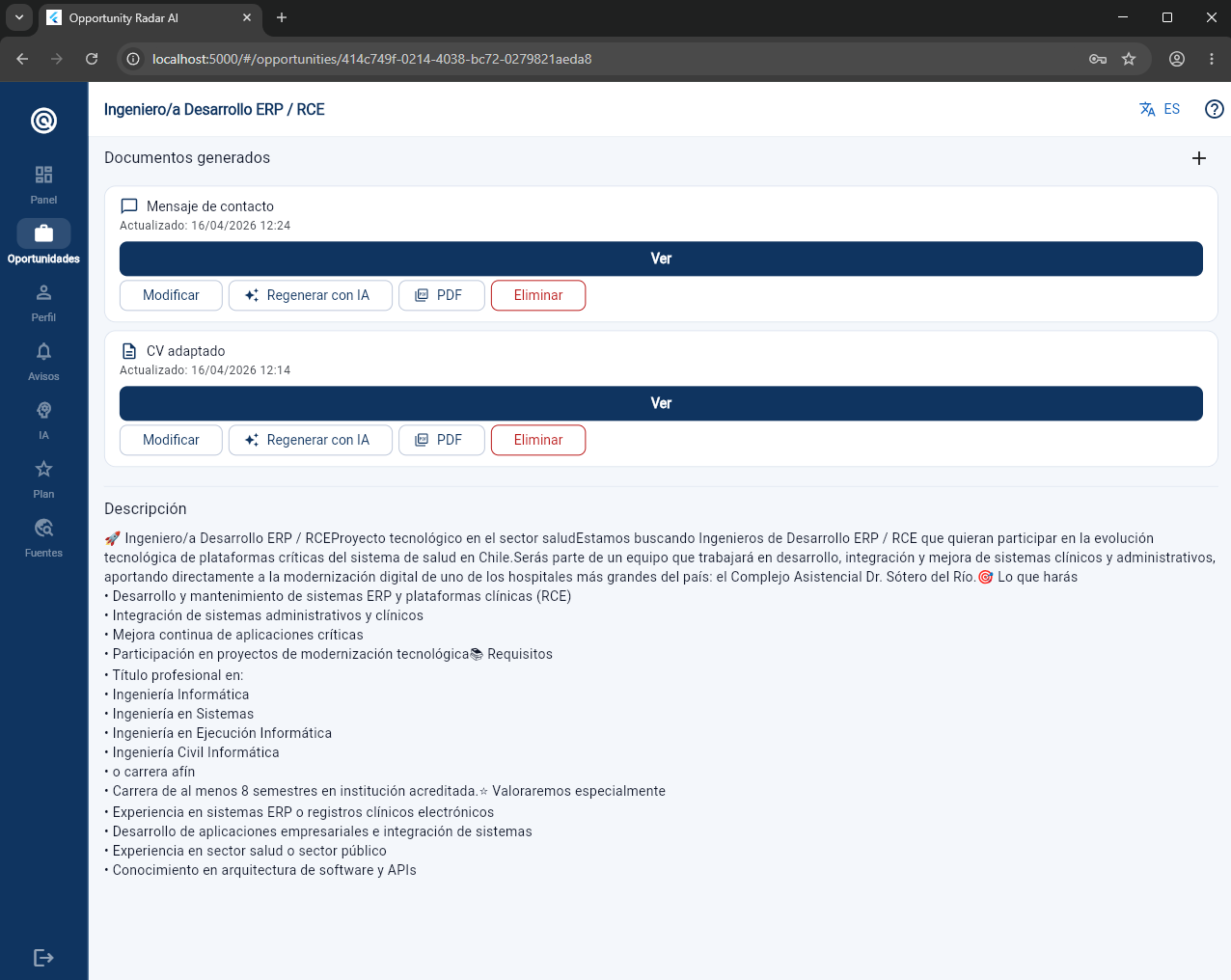Click the translate language icon
Image resolution: width=1231 pixels, height=980 pixels.
tap(1147, 109)
